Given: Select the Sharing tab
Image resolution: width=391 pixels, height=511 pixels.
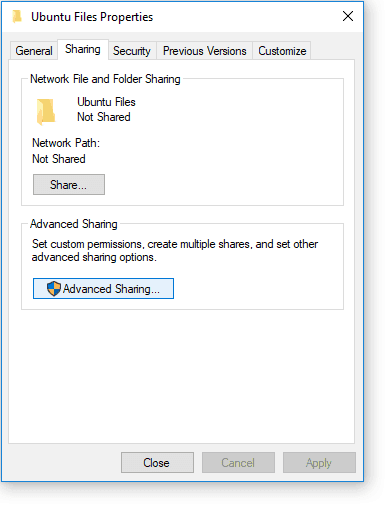Looking at the screenshot, I should tap(83, 49).
